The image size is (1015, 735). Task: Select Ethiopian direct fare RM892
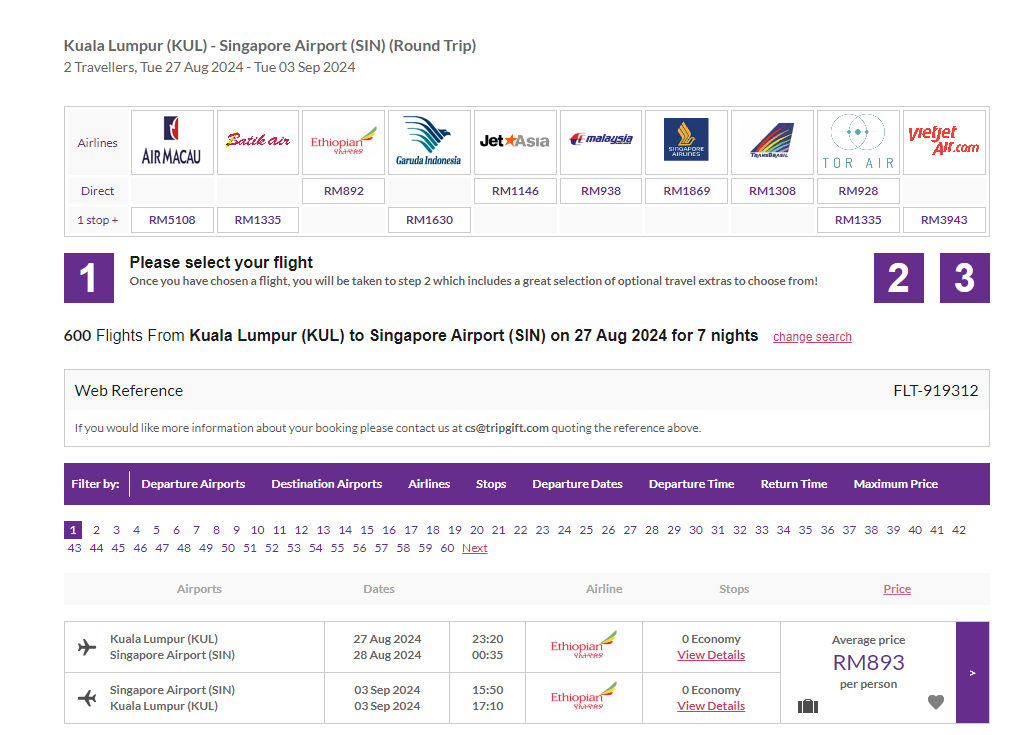344,191
